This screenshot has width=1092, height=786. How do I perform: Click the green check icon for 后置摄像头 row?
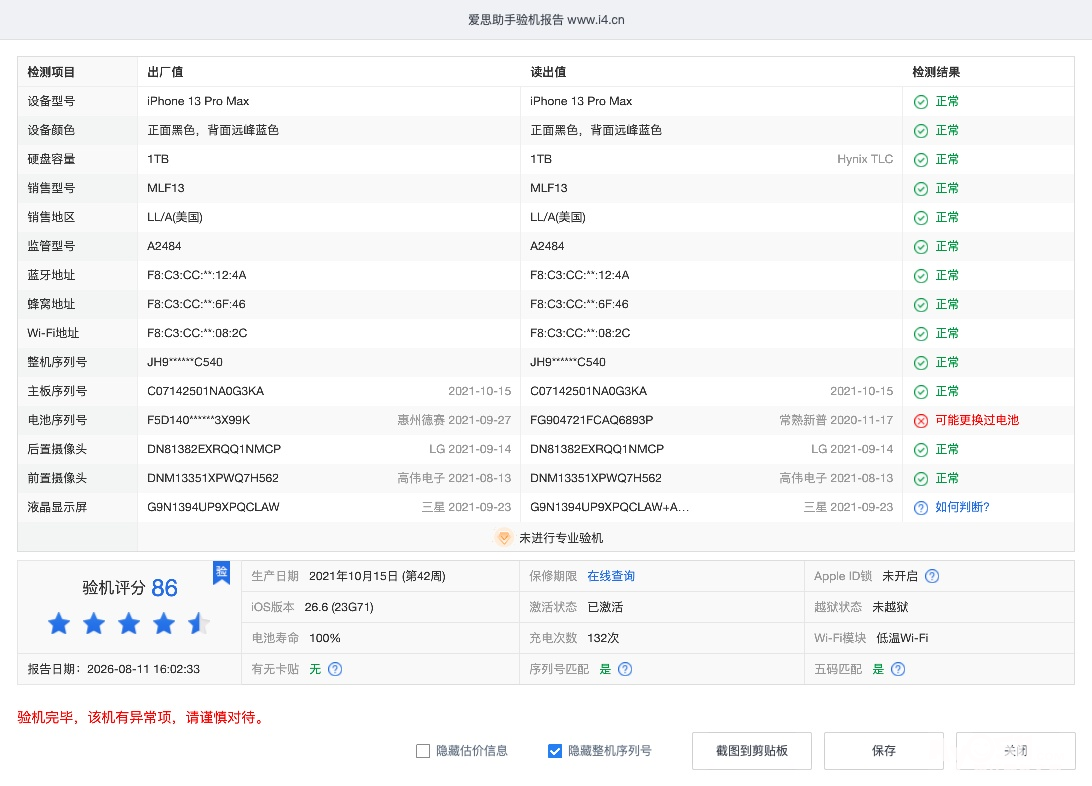tap(921, 450)
